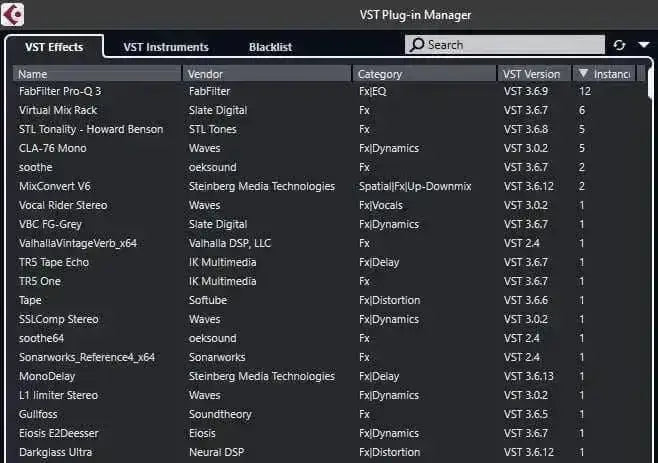Click the magnifier icon in search field
Viewport: 658px width, 463px height.
[x=416, y=45]
